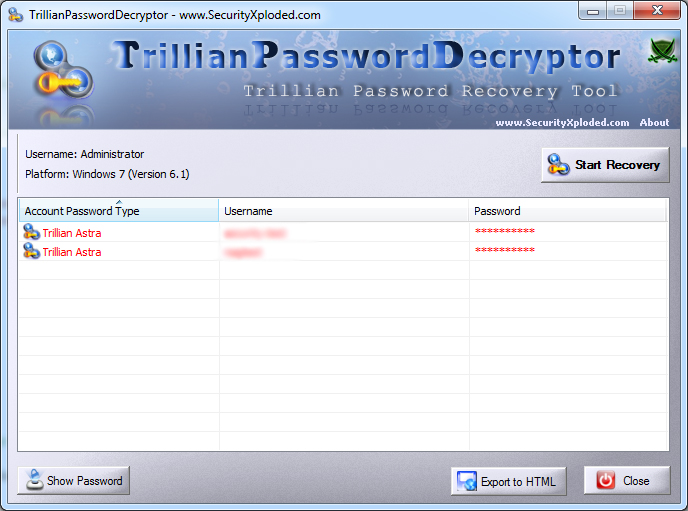This screenshot has height=511, width=688.
Task: Toggle Show Password to reveal passwords
Action: tap(73, 480)
